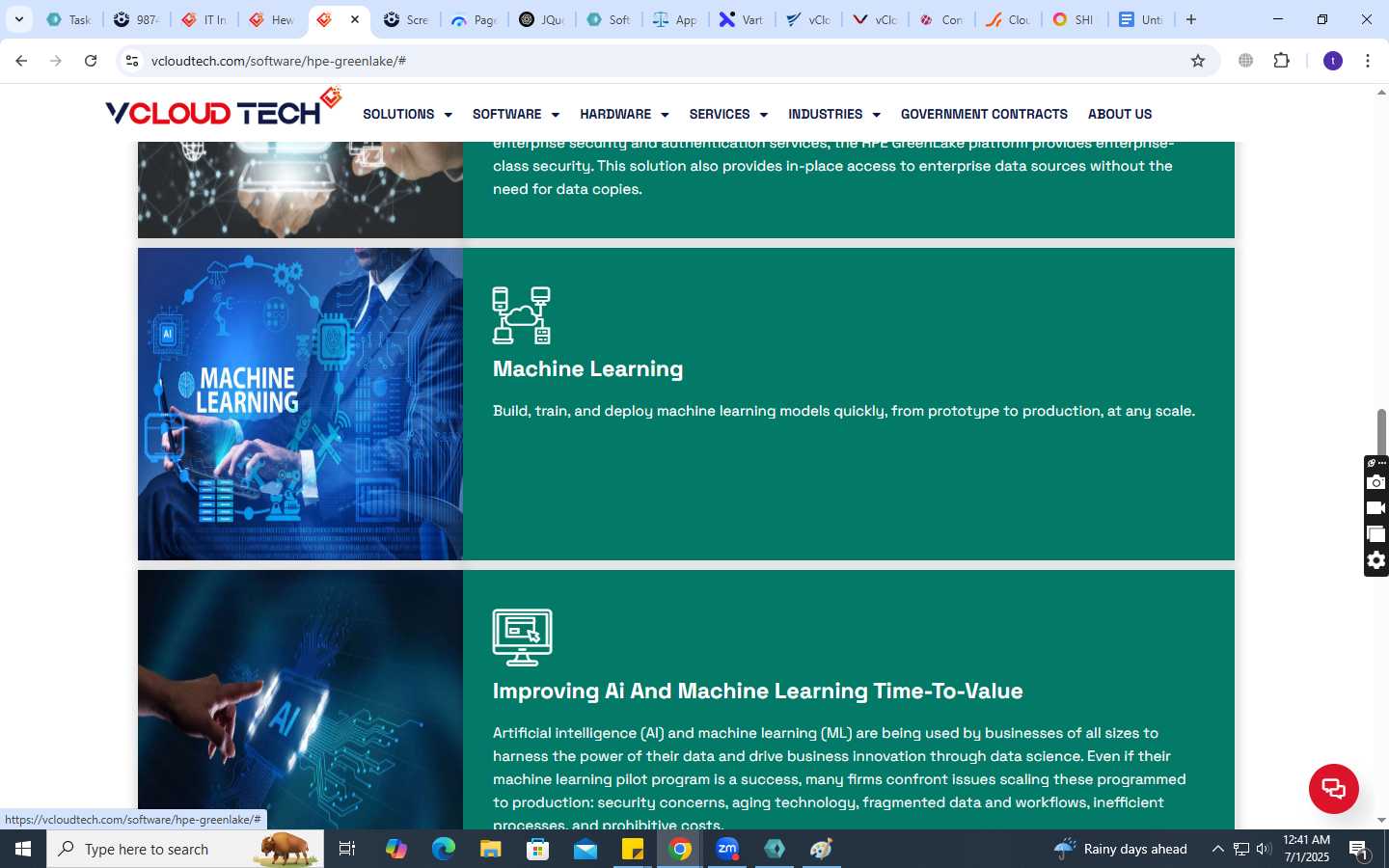Open the notification center icon

pos(1359,850)
